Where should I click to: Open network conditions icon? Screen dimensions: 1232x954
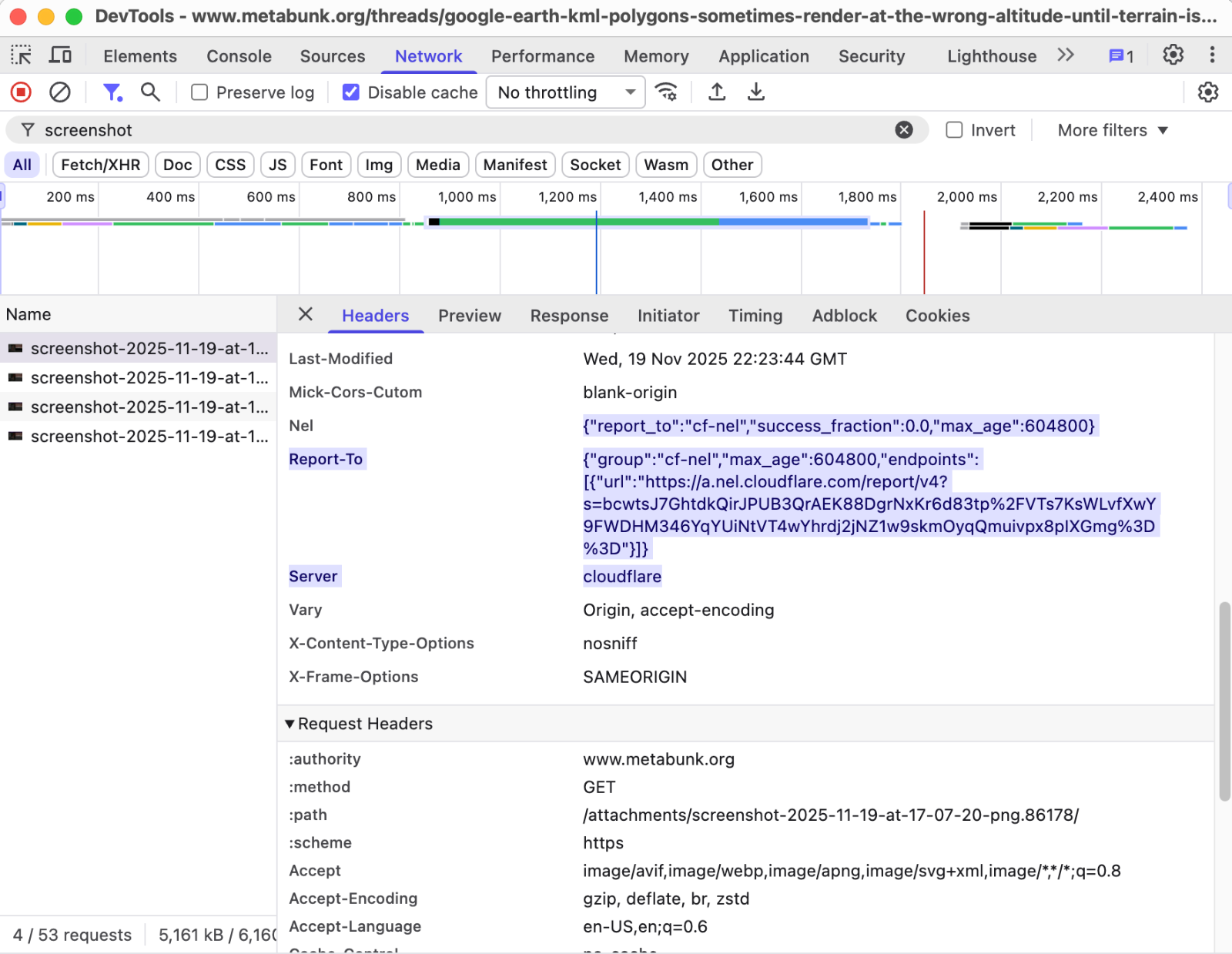pyautogui.click(x=665, y=92)
